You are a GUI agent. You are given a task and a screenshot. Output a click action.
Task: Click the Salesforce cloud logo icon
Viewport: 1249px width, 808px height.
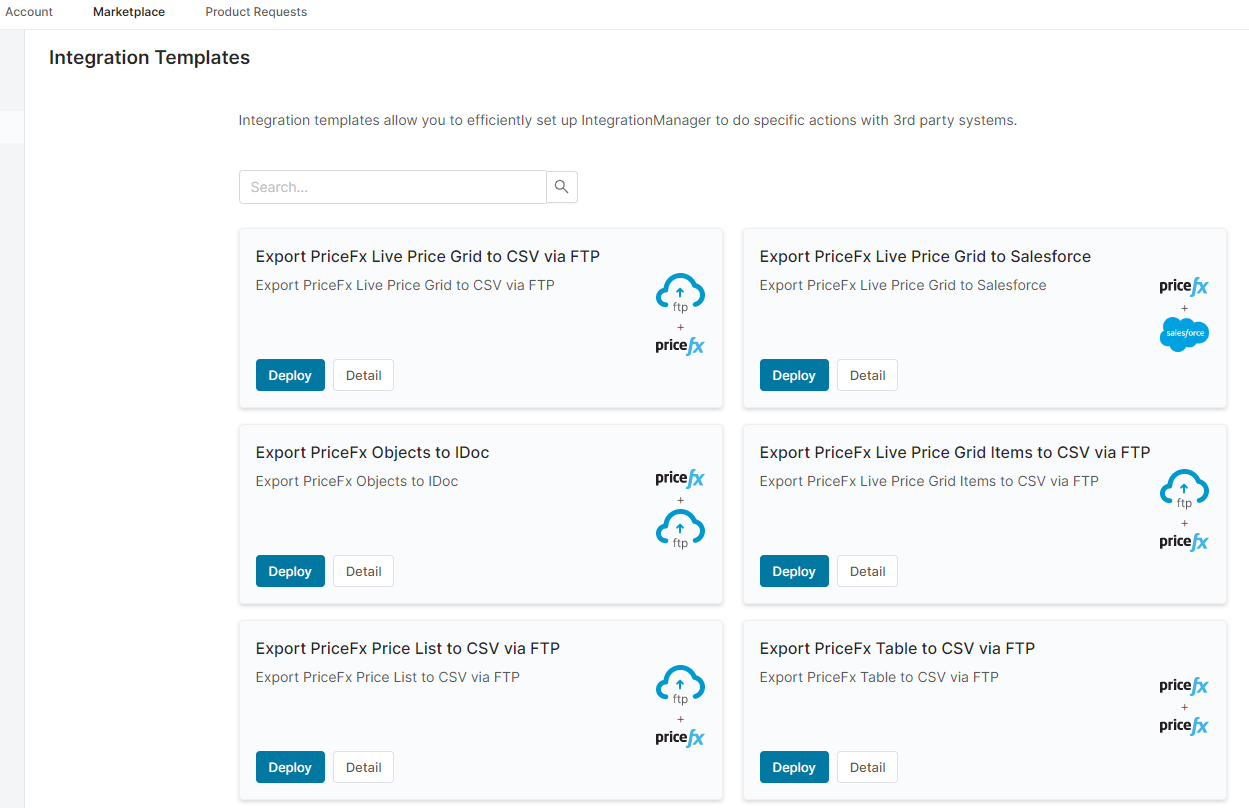click(x=1184, y=333)
